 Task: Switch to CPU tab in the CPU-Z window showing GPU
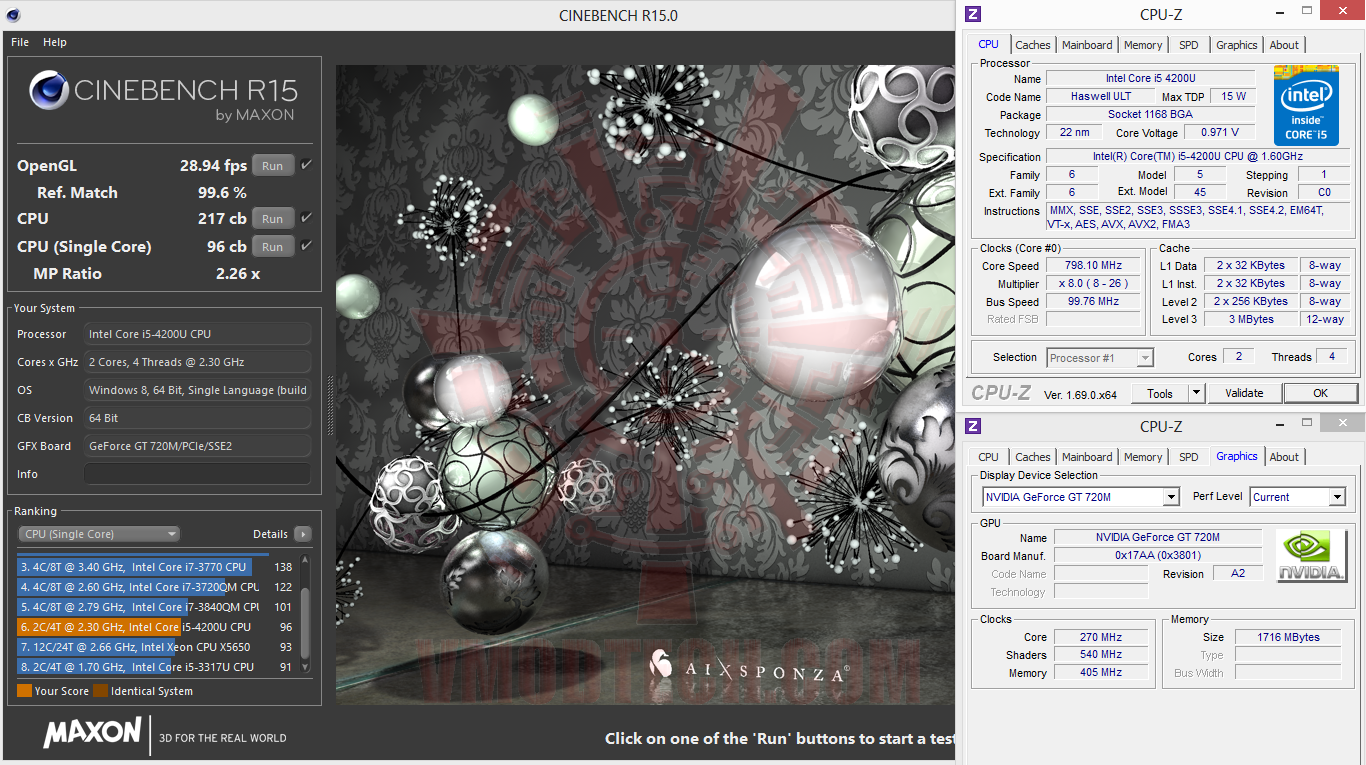(988, 457)
